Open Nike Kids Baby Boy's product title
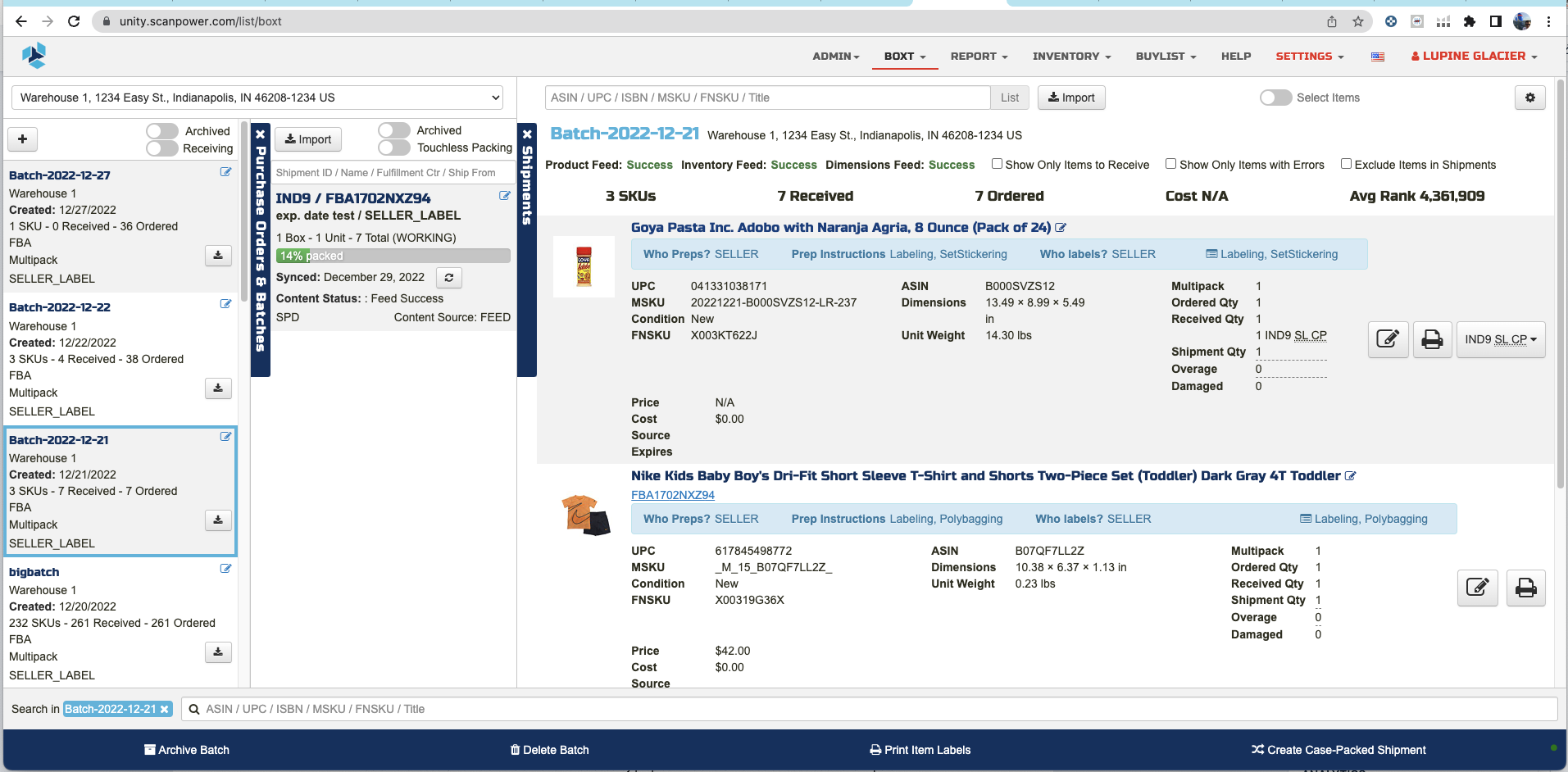The height and width of the screenshot is (772, 1568). pos(986,476)
